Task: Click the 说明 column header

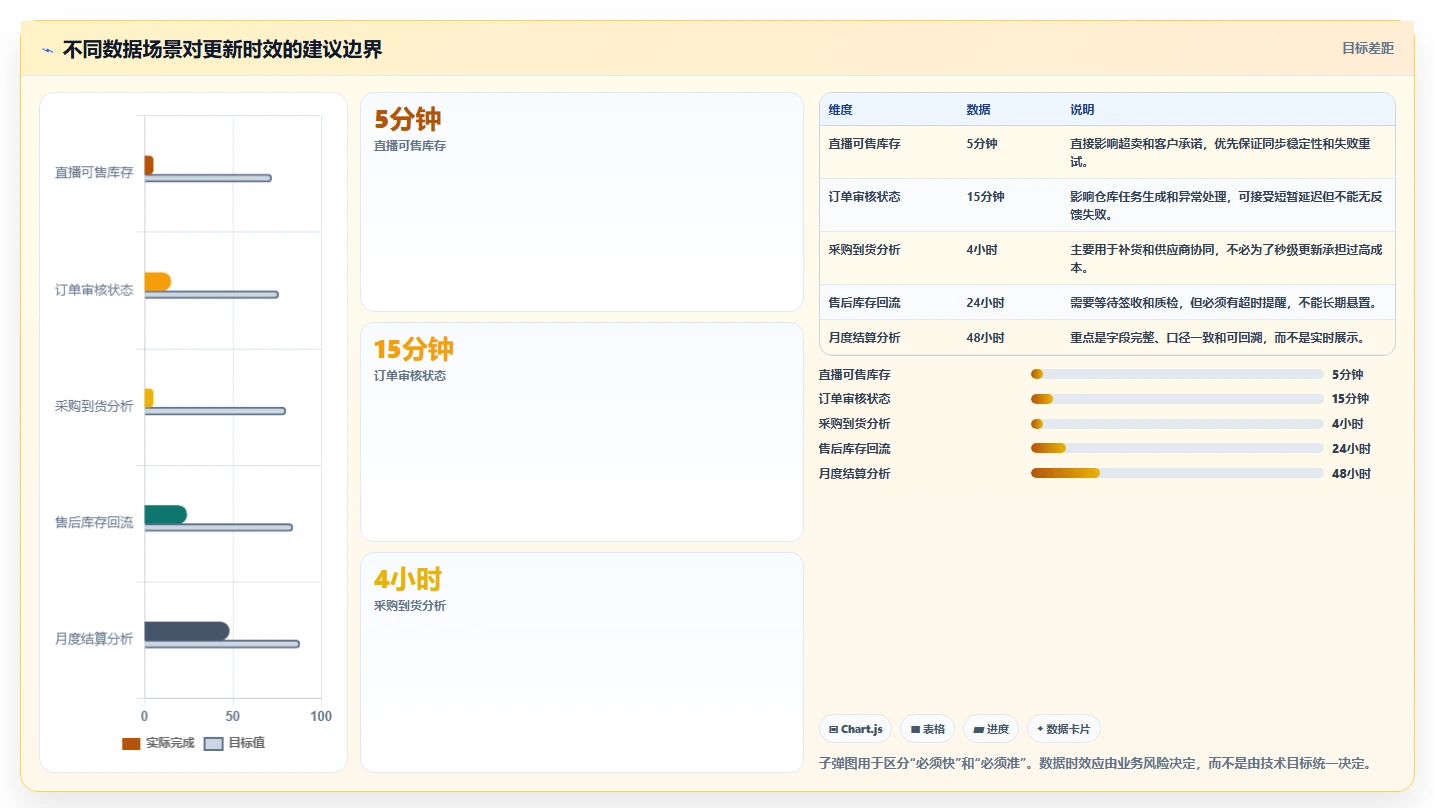Action: (x=1082, y=110)
